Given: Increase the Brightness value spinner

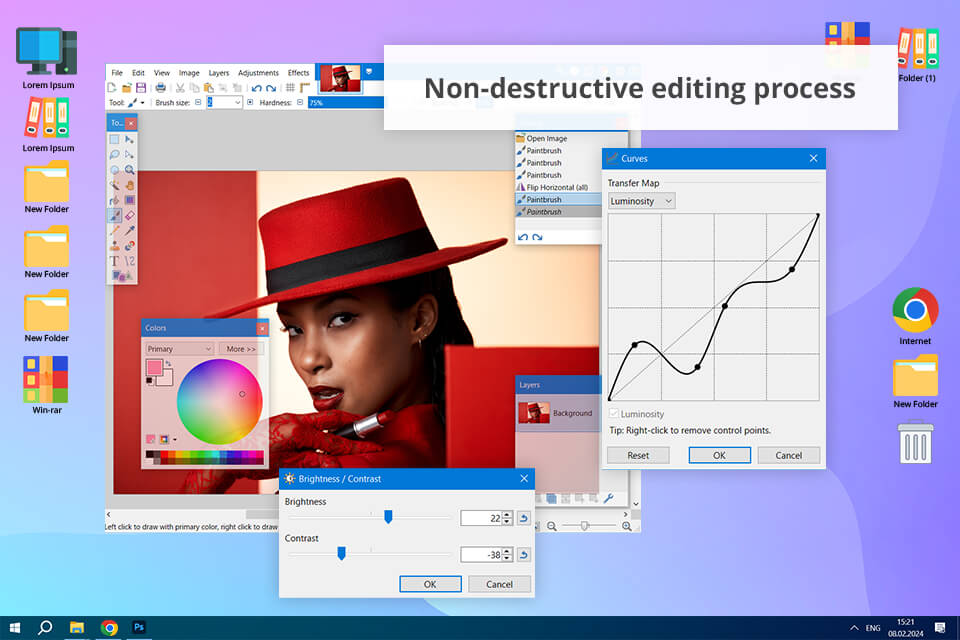Looking at the screenshot, I should (507, 515).
